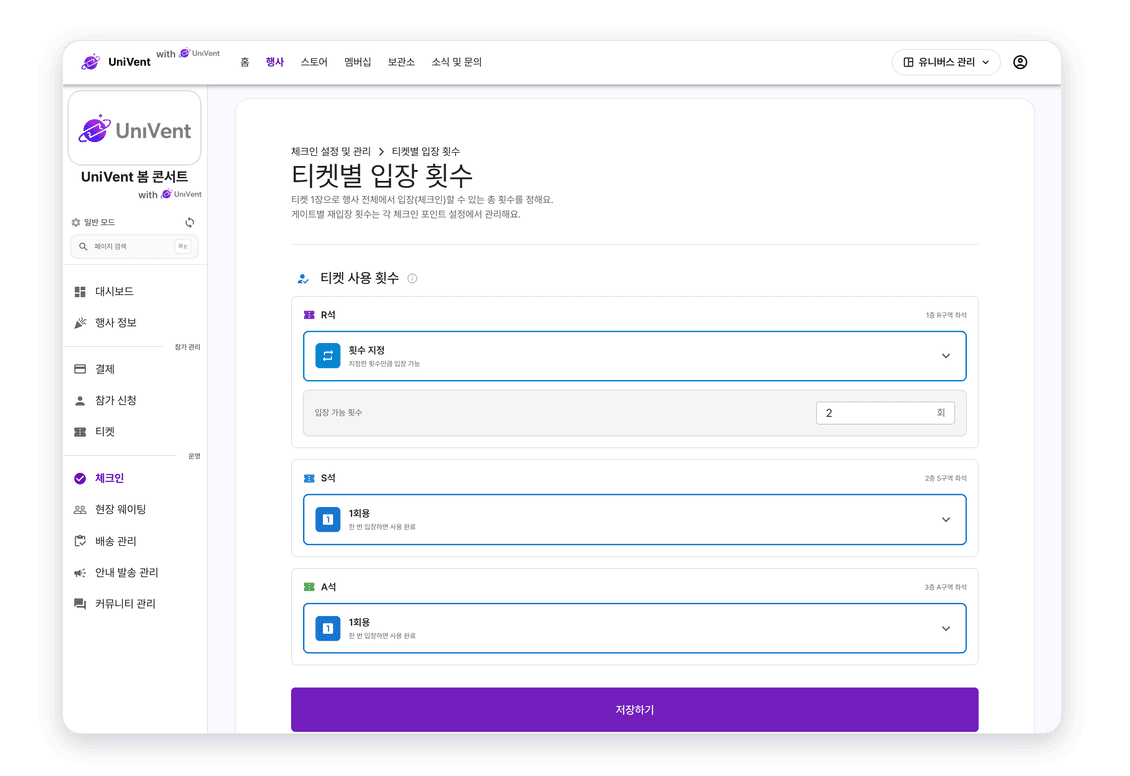The height and width of the screenshot is (776, 1130).
Task: Click the A석 green ticket icon
Action: tap(309, 587)
